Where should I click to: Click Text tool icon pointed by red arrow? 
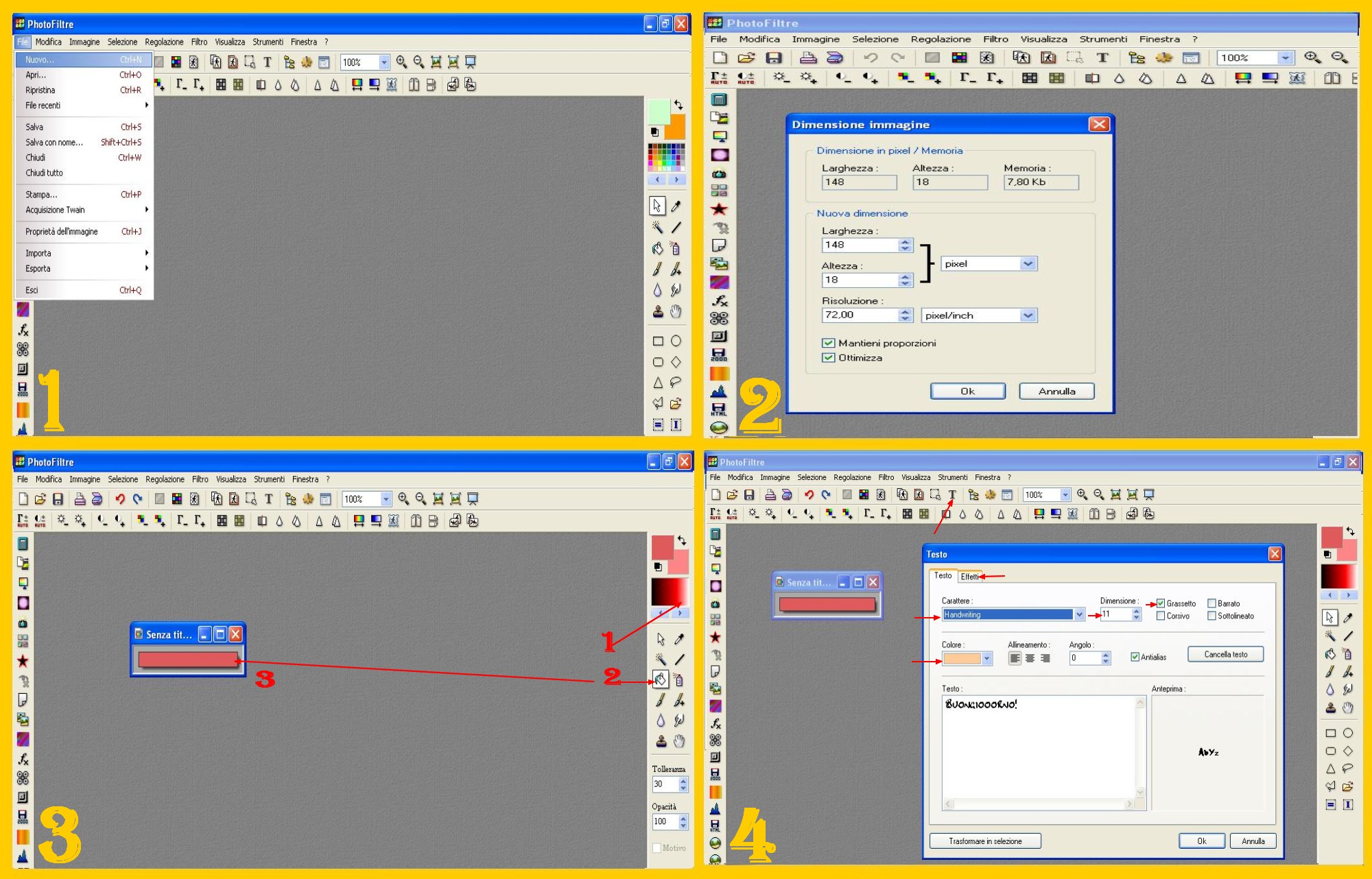point(952,494)
